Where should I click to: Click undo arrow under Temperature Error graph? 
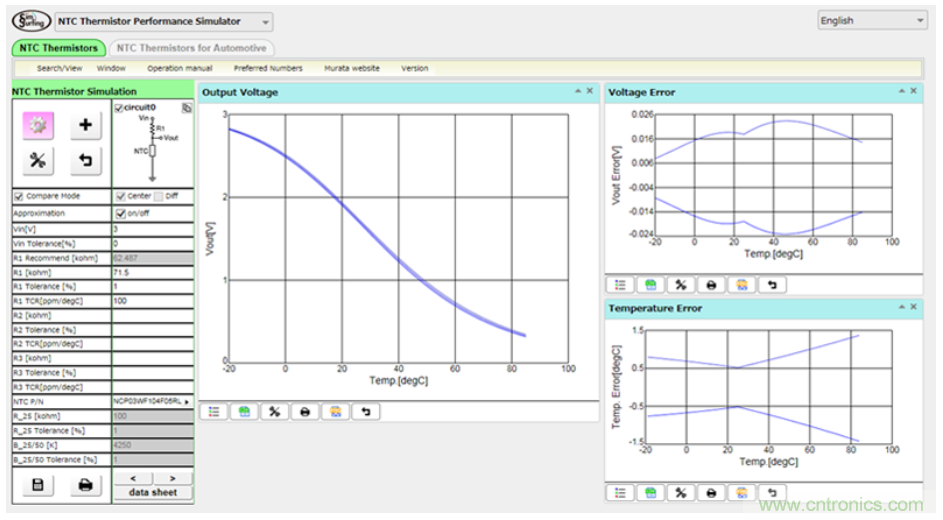tap(771, 492)
